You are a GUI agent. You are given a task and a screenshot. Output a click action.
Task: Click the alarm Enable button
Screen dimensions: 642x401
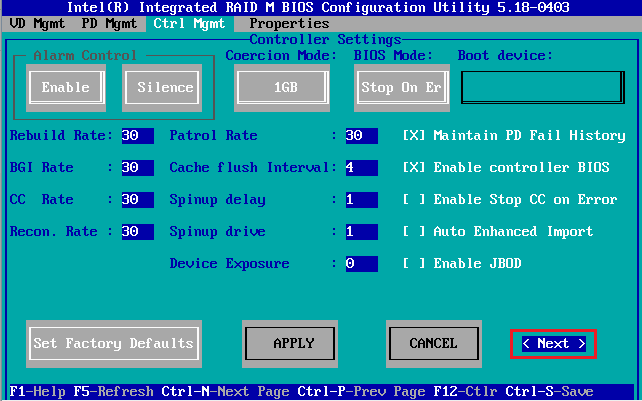click(66, 87)
